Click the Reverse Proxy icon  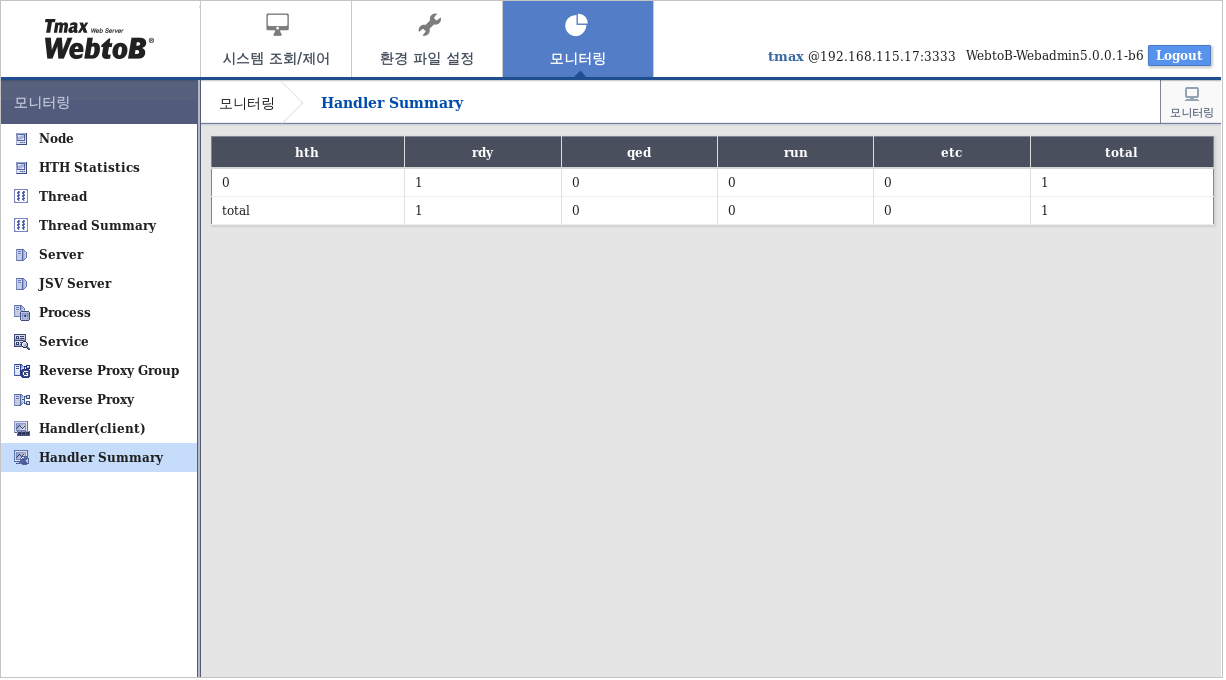21,400
